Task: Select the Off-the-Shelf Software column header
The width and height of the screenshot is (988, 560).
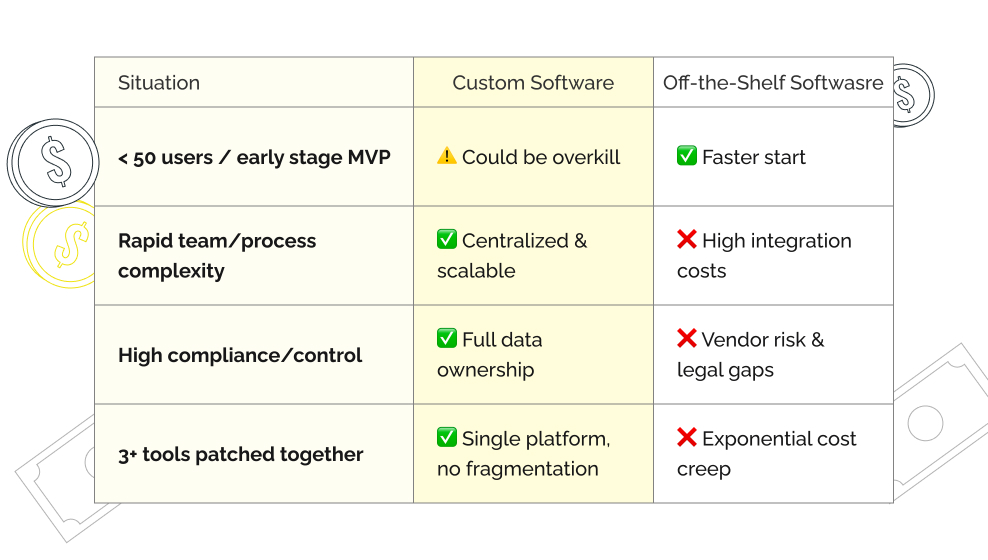Action: click(773, 83)
